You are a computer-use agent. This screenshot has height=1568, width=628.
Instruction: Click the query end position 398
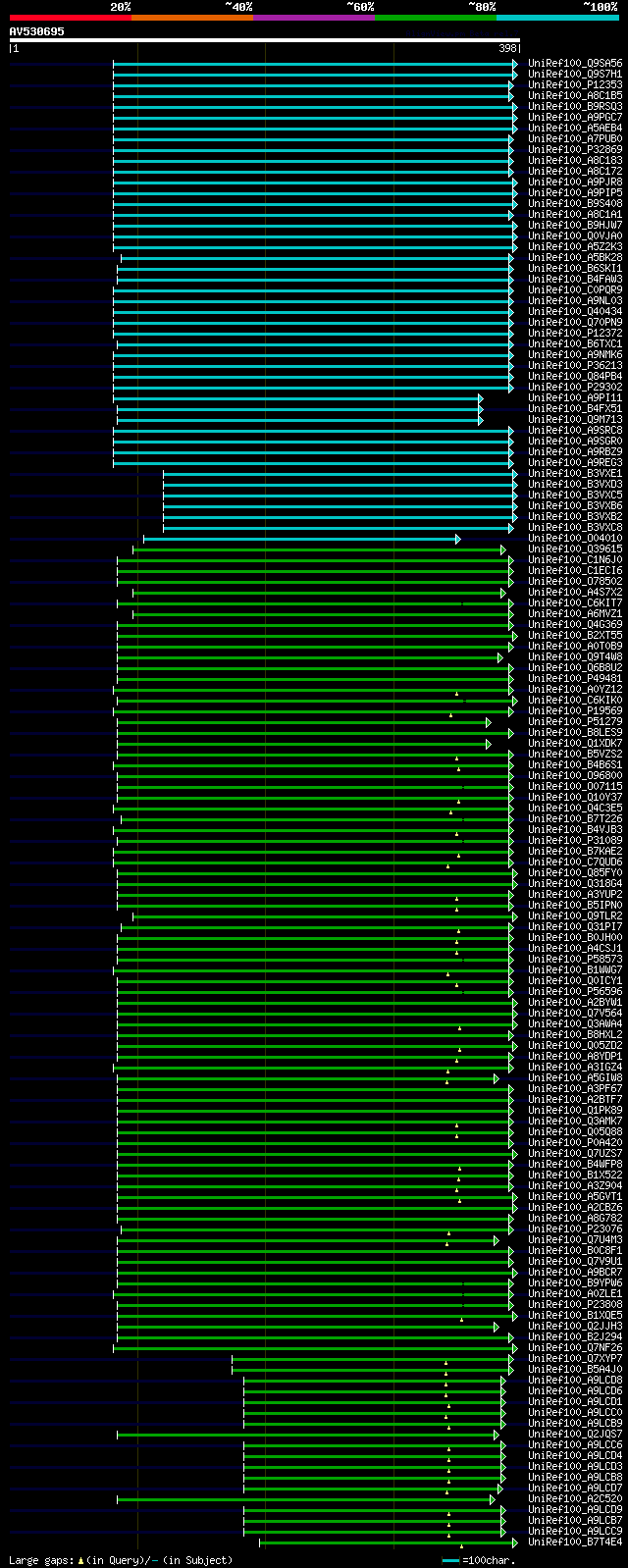pos(507,48)
